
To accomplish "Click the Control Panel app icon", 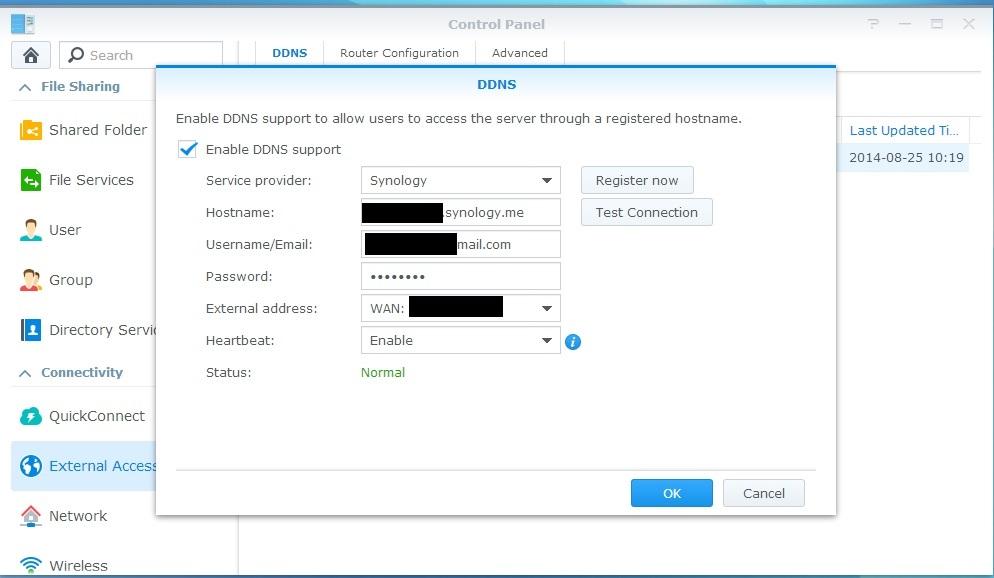I will 23,24.
